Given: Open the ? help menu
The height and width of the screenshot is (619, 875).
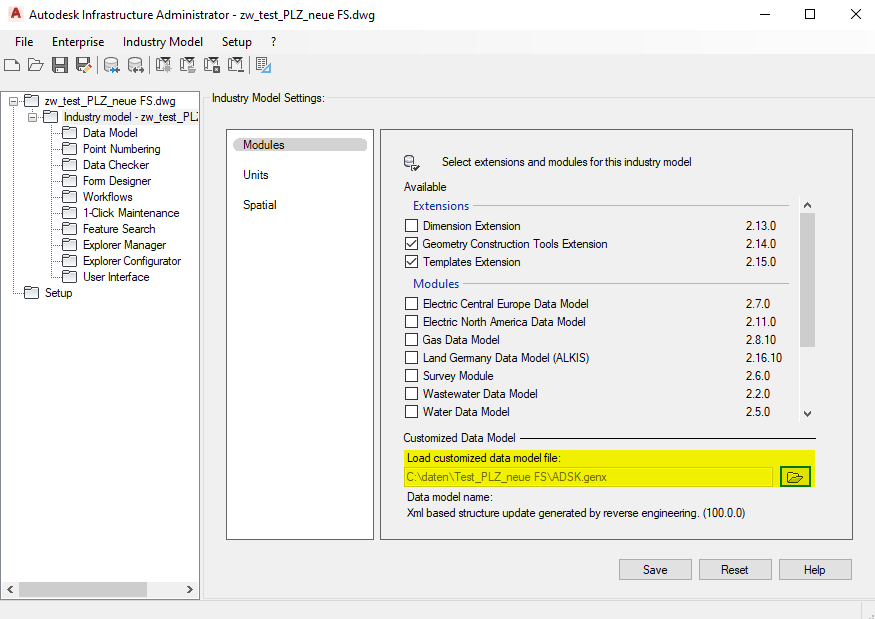Looking at the screenshot, I should tap(273, 42).
